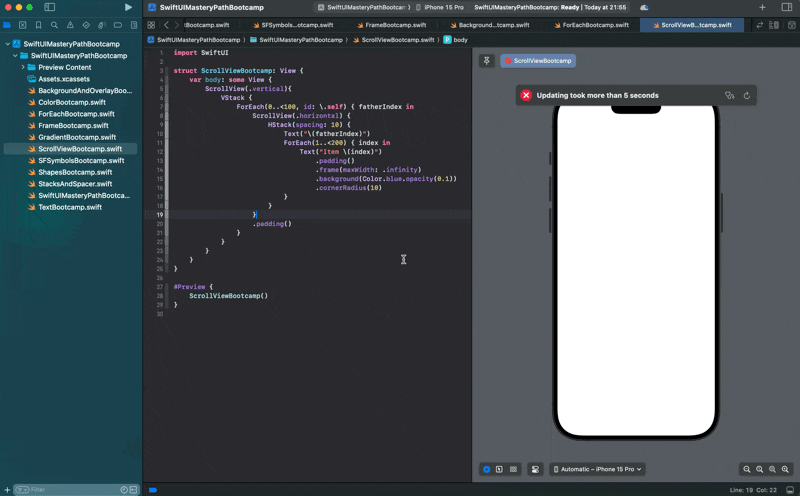Toggle the right inspector panel
Viewport: 800px width, 496px height.
point(787,7)
